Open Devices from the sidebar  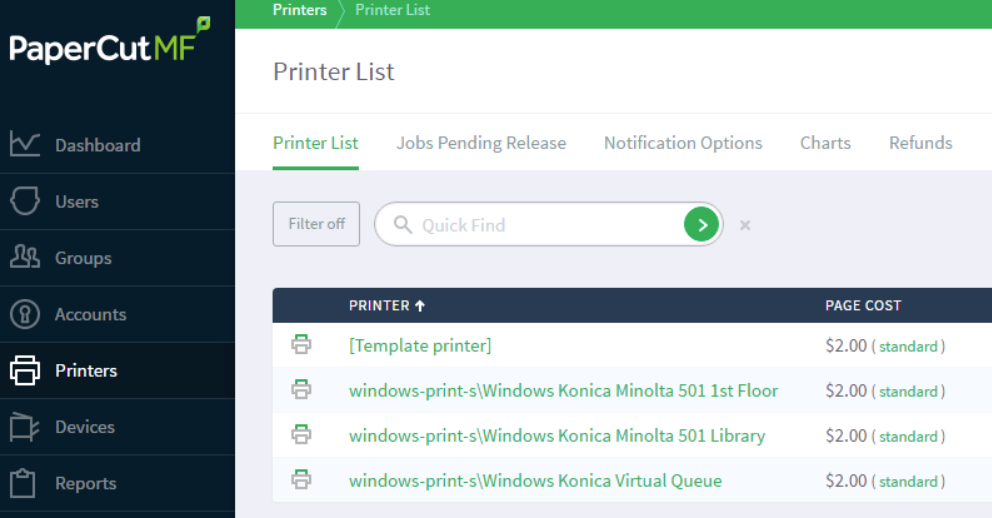[85, 427]
